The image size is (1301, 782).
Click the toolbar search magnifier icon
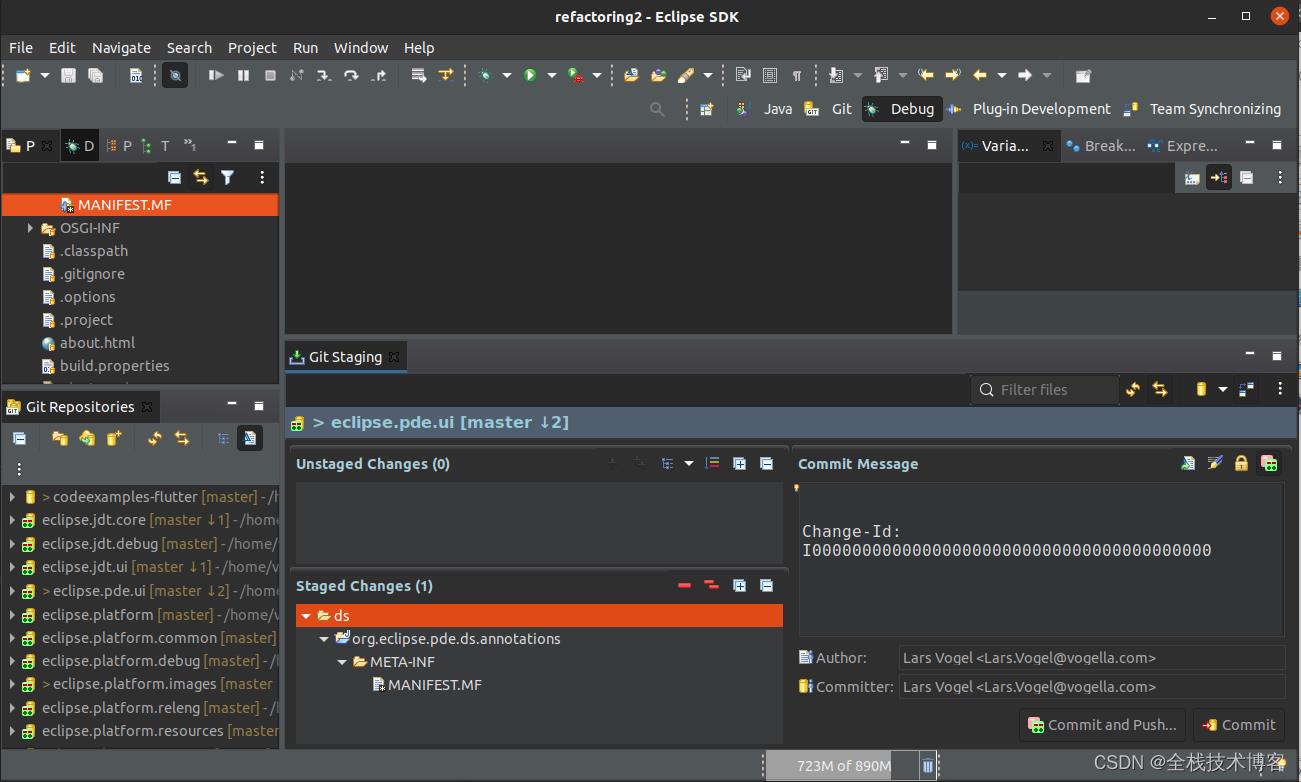point(657,109)
